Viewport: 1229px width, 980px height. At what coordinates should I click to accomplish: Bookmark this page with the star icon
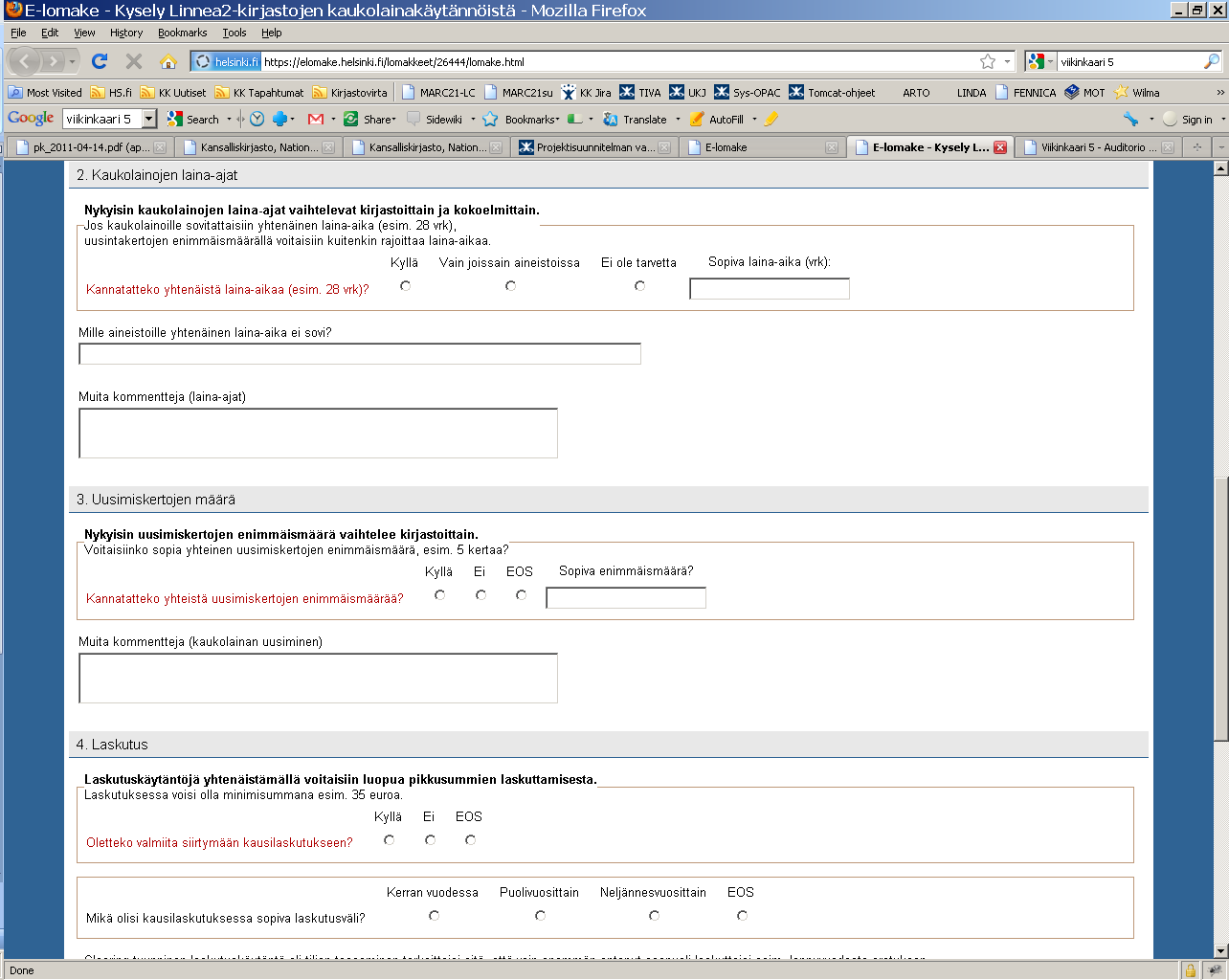[988, 61]
